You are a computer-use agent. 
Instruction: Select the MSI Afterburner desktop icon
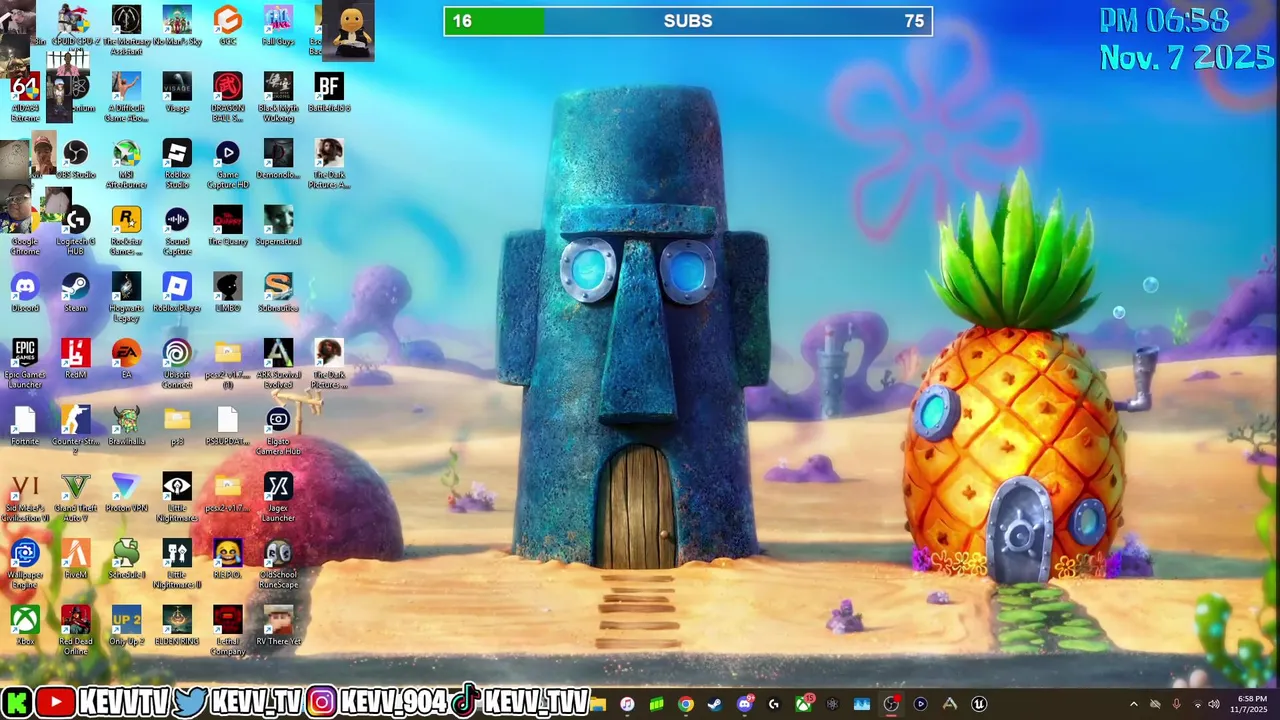[x=126, y=164]
